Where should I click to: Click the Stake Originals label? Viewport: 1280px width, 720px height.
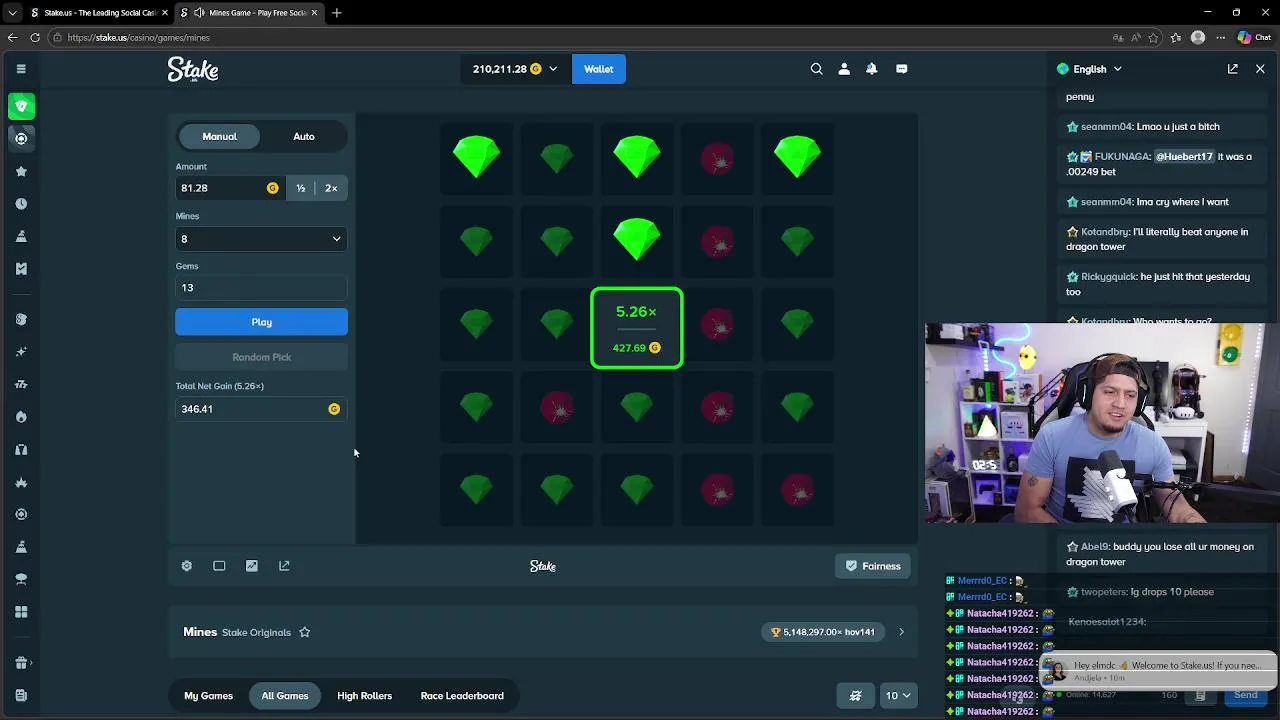coord(256,632)
